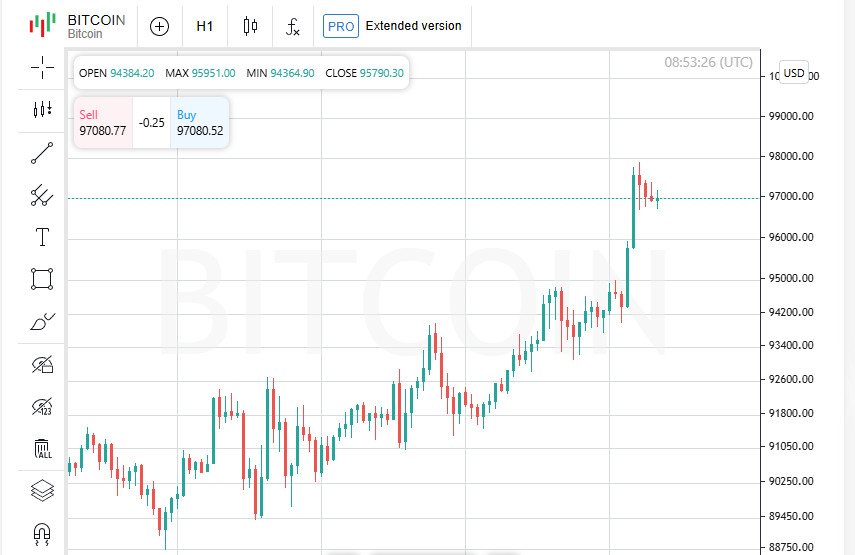This screenshot has width=855, height=555.
Task: Select the freehand brush drawing tool
Action: 42,321
